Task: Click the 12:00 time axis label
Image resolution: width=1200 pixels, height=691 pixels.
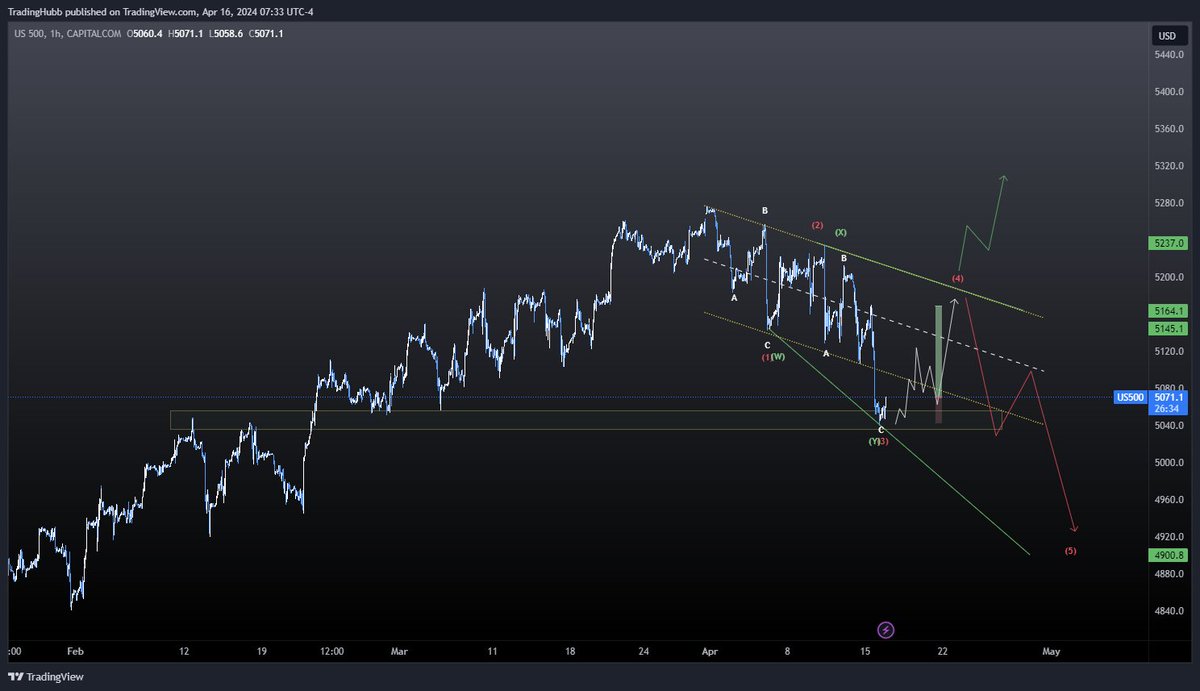Action: 332,651
